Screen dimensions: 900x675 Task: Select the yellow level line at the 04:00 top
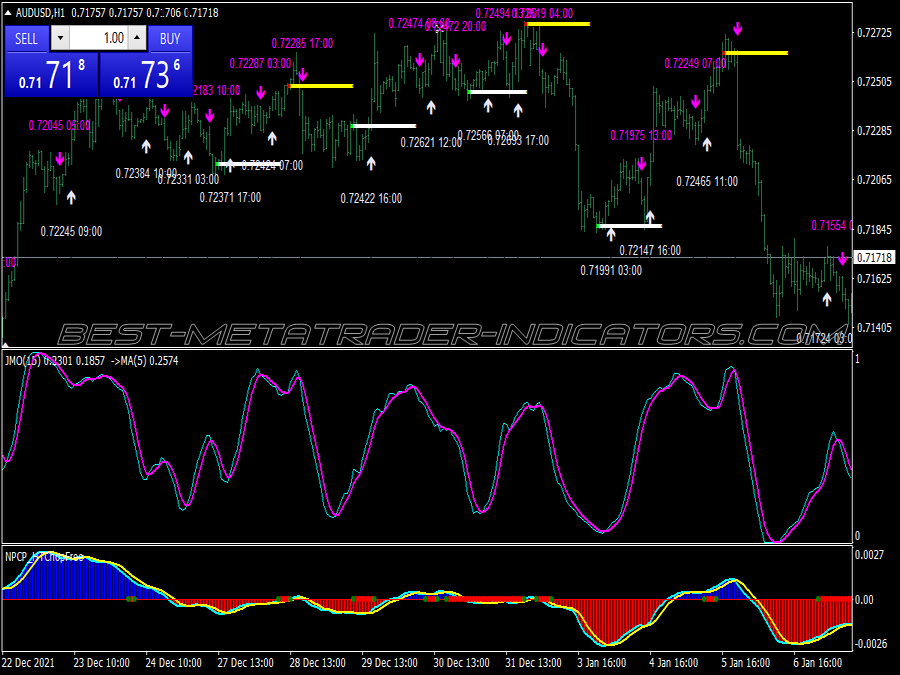tap(557, 24)
